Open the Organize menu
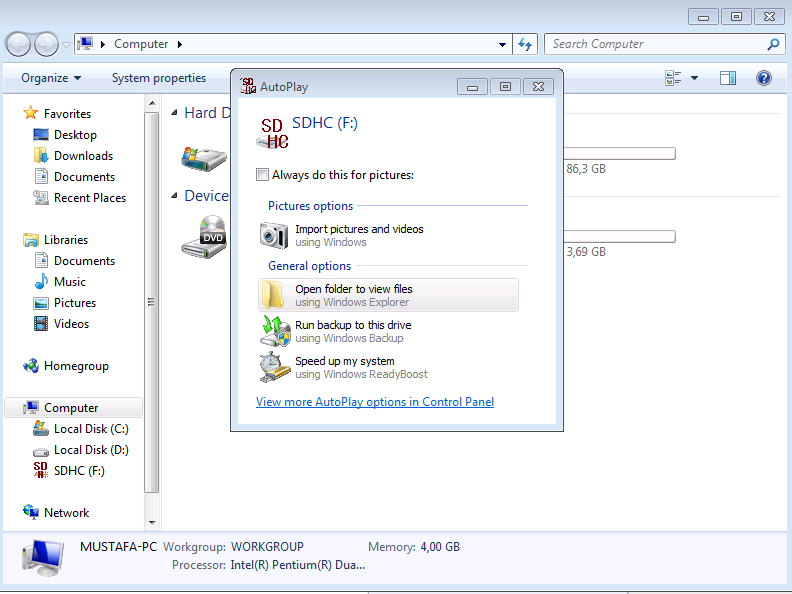792x594 pixels. coord(51,78)
